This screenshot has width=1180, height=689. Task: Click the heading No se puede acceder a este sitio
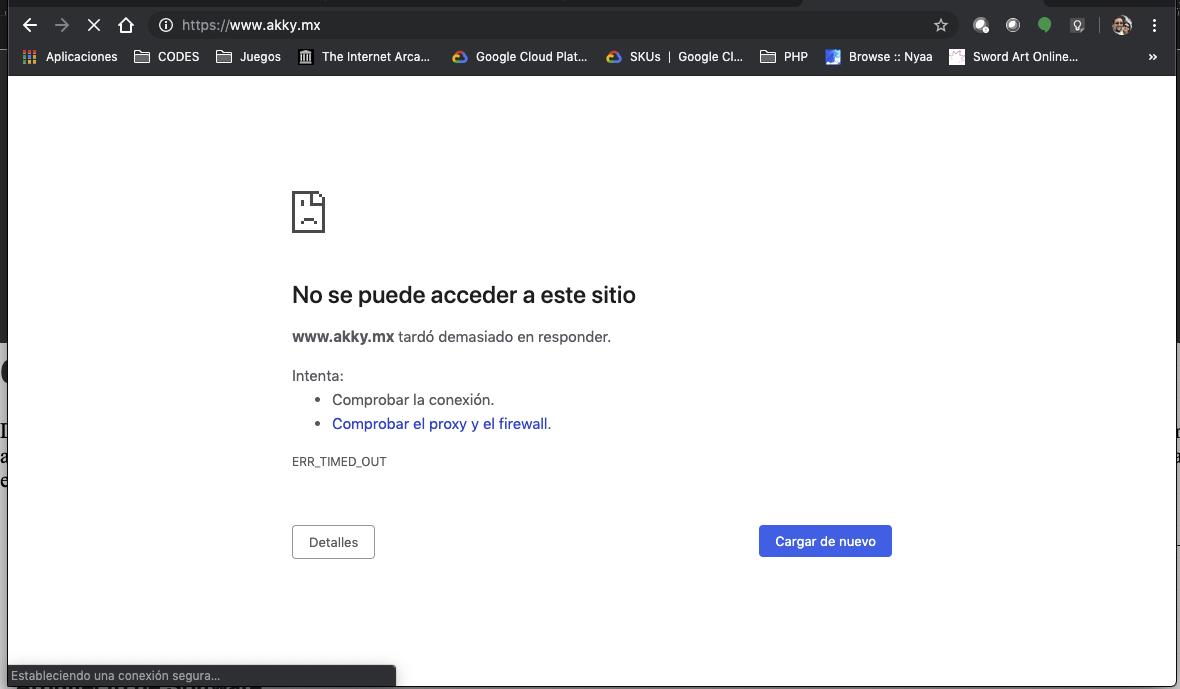click(x=464, y=295)
